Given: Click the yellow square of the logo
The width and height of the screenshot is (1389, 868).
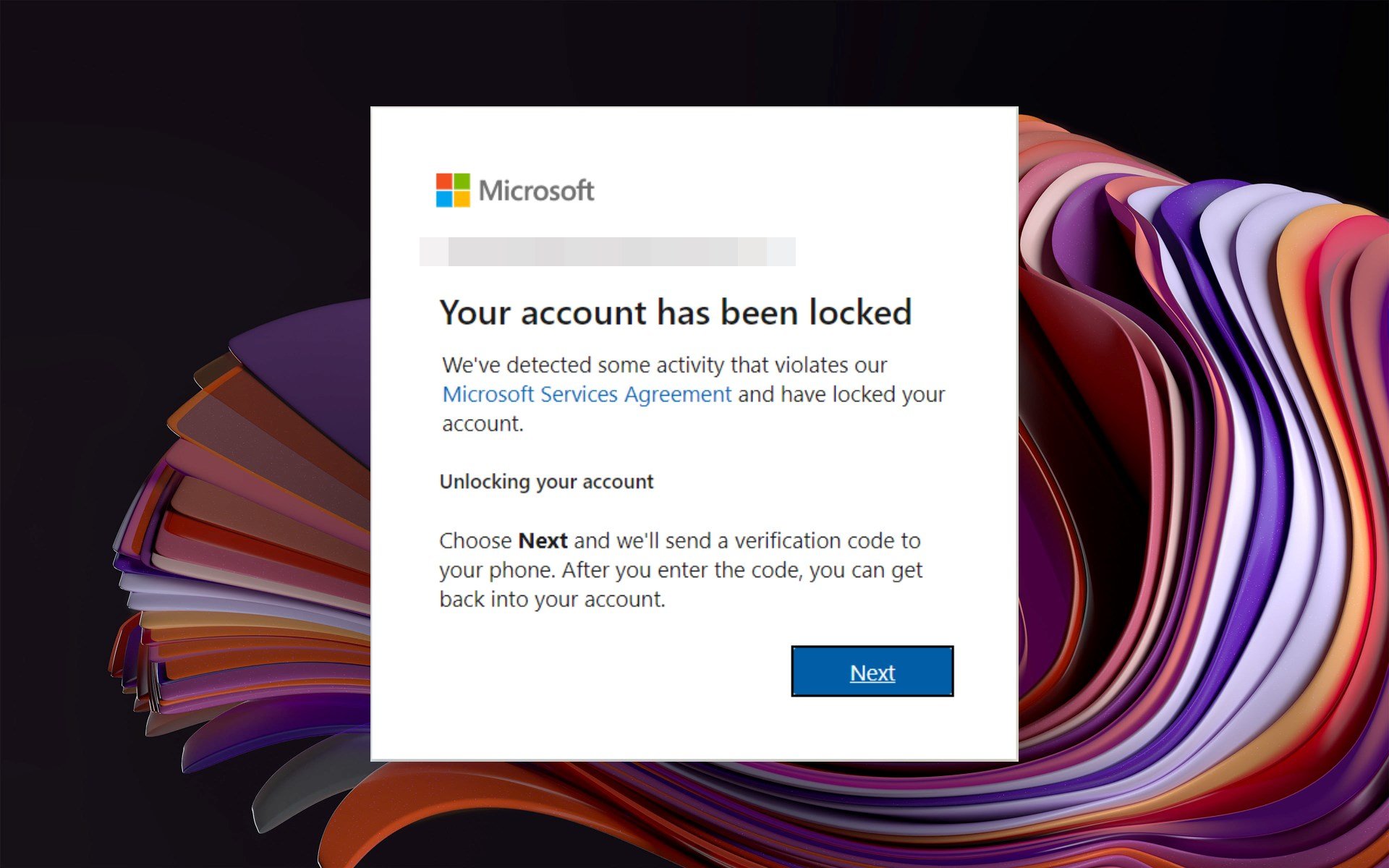Looking at the screenshot, I should (x=462, y=199).
